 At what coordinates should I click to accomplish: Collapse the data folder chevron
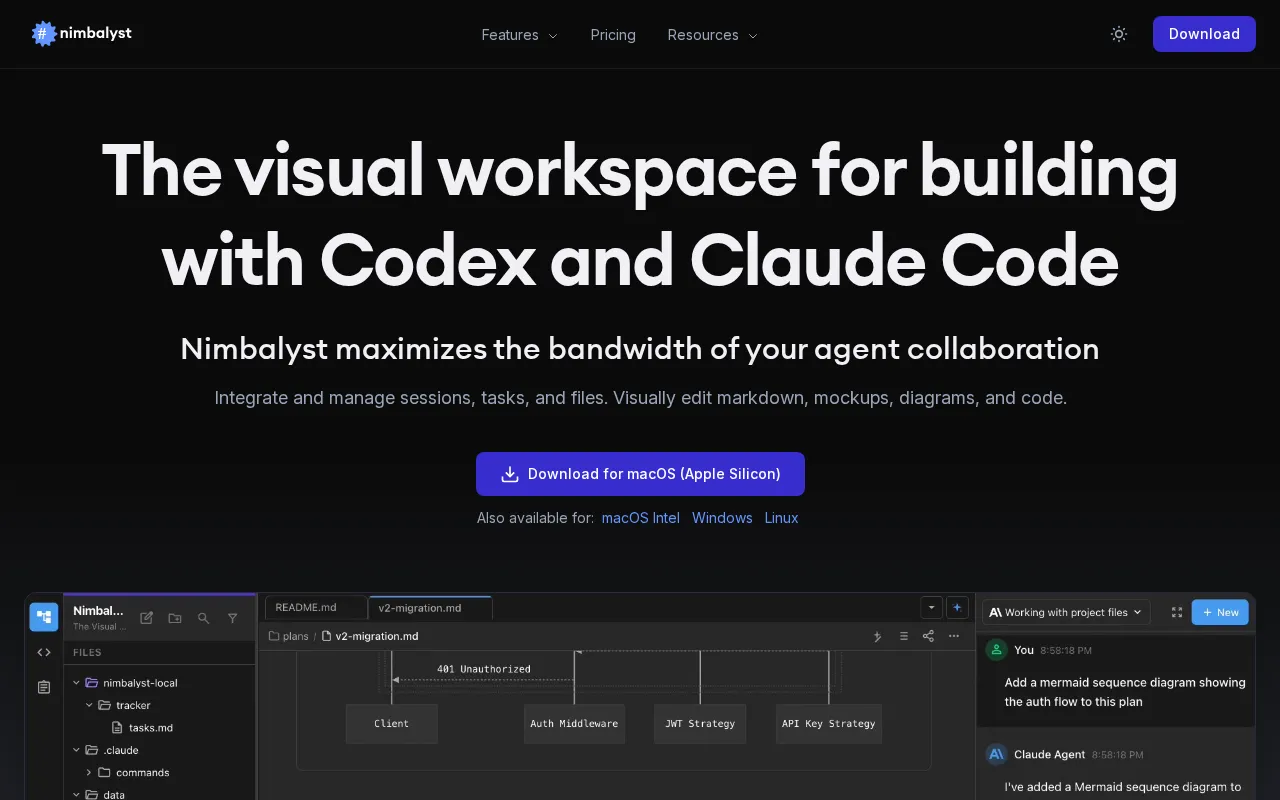77,795
